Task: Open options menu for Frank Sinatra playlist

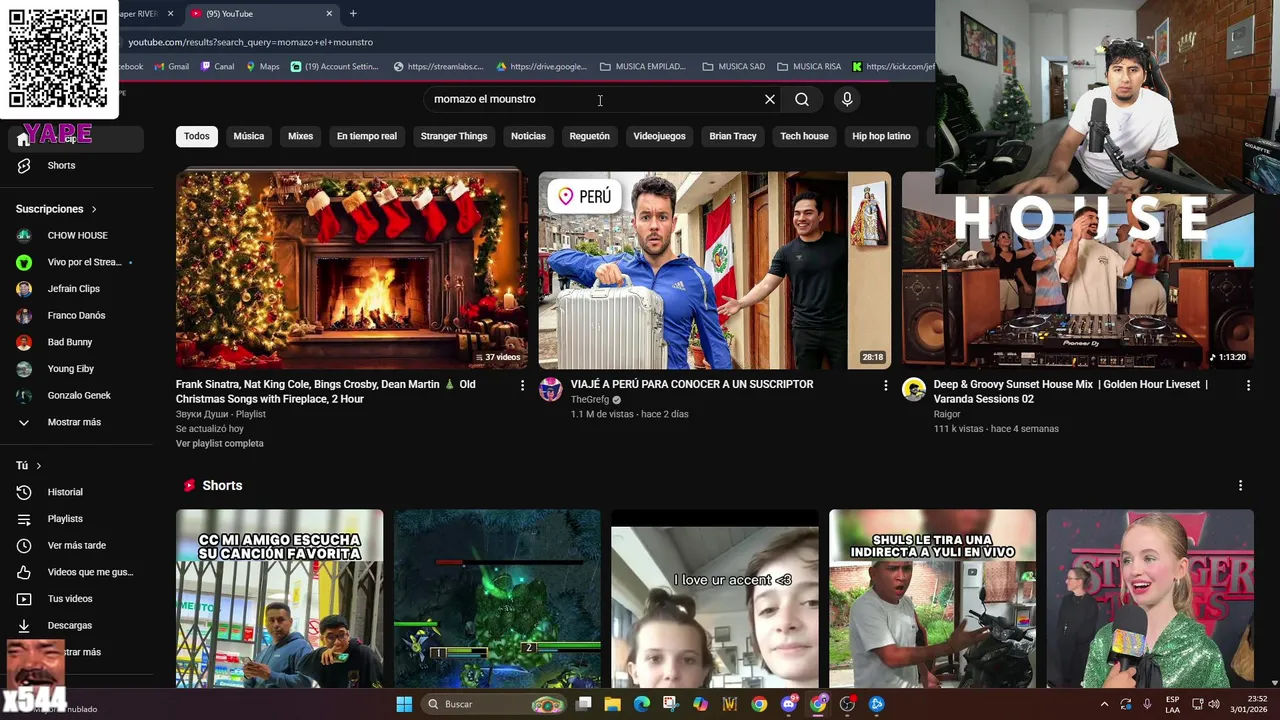Action: coord(522,385)
